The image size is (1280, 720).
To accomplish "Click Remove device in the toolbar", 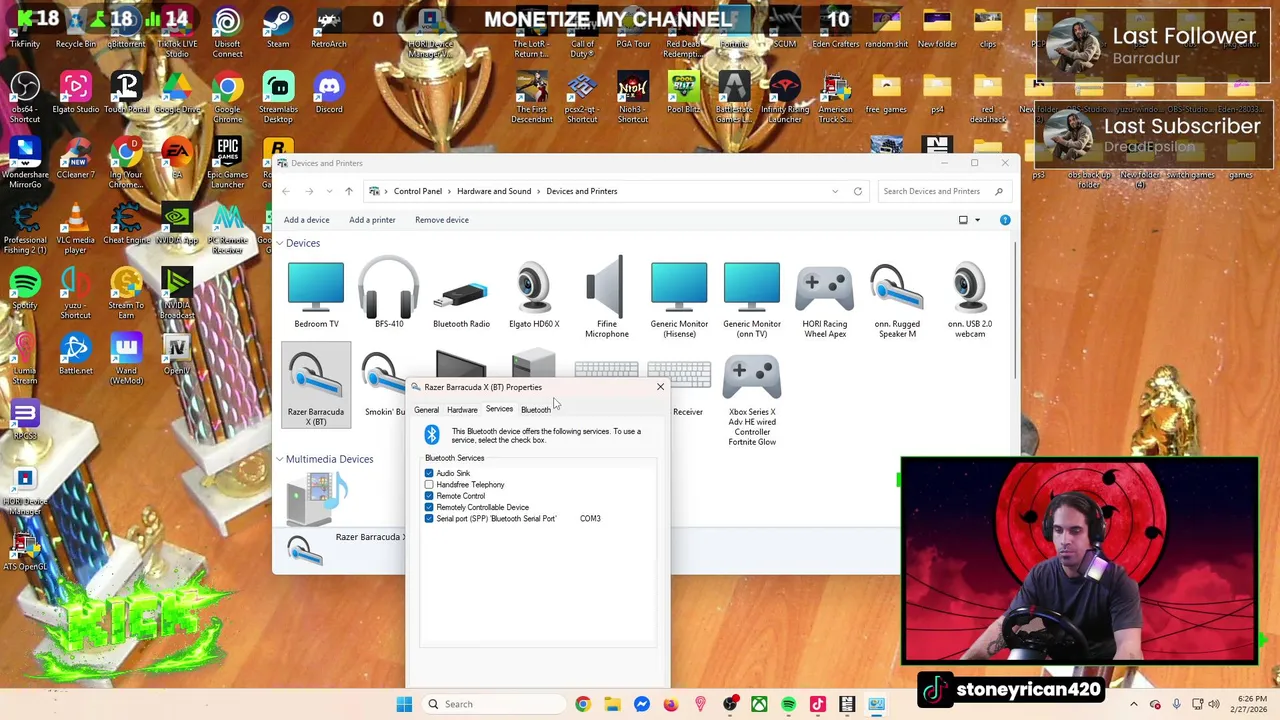I will click(x=442, y=220).
